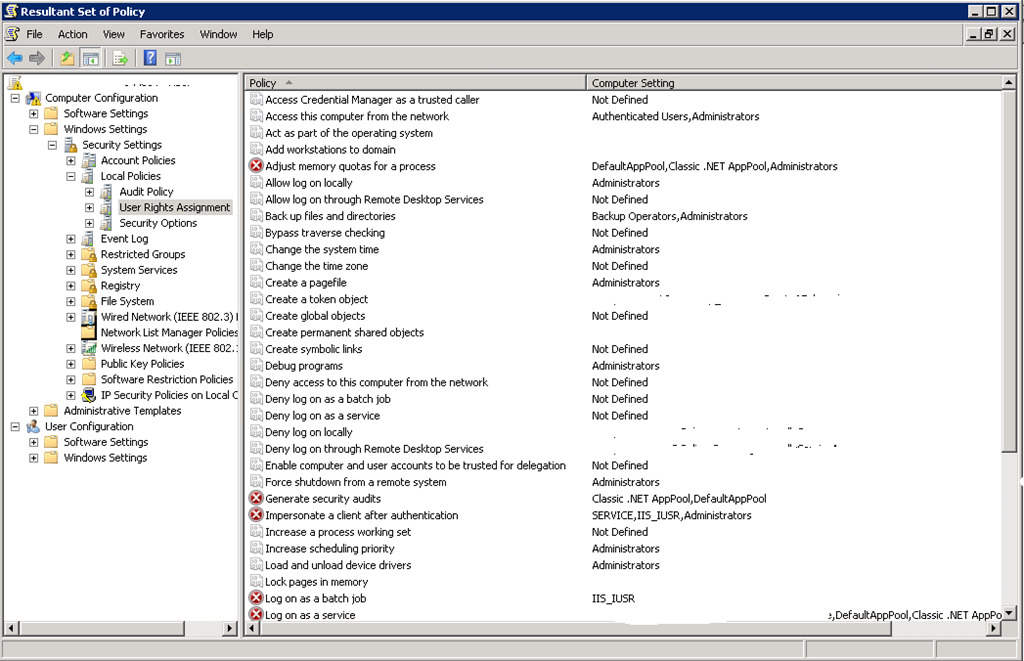
Task: Expand the Account Policies node
Action: tap(71, 161)
